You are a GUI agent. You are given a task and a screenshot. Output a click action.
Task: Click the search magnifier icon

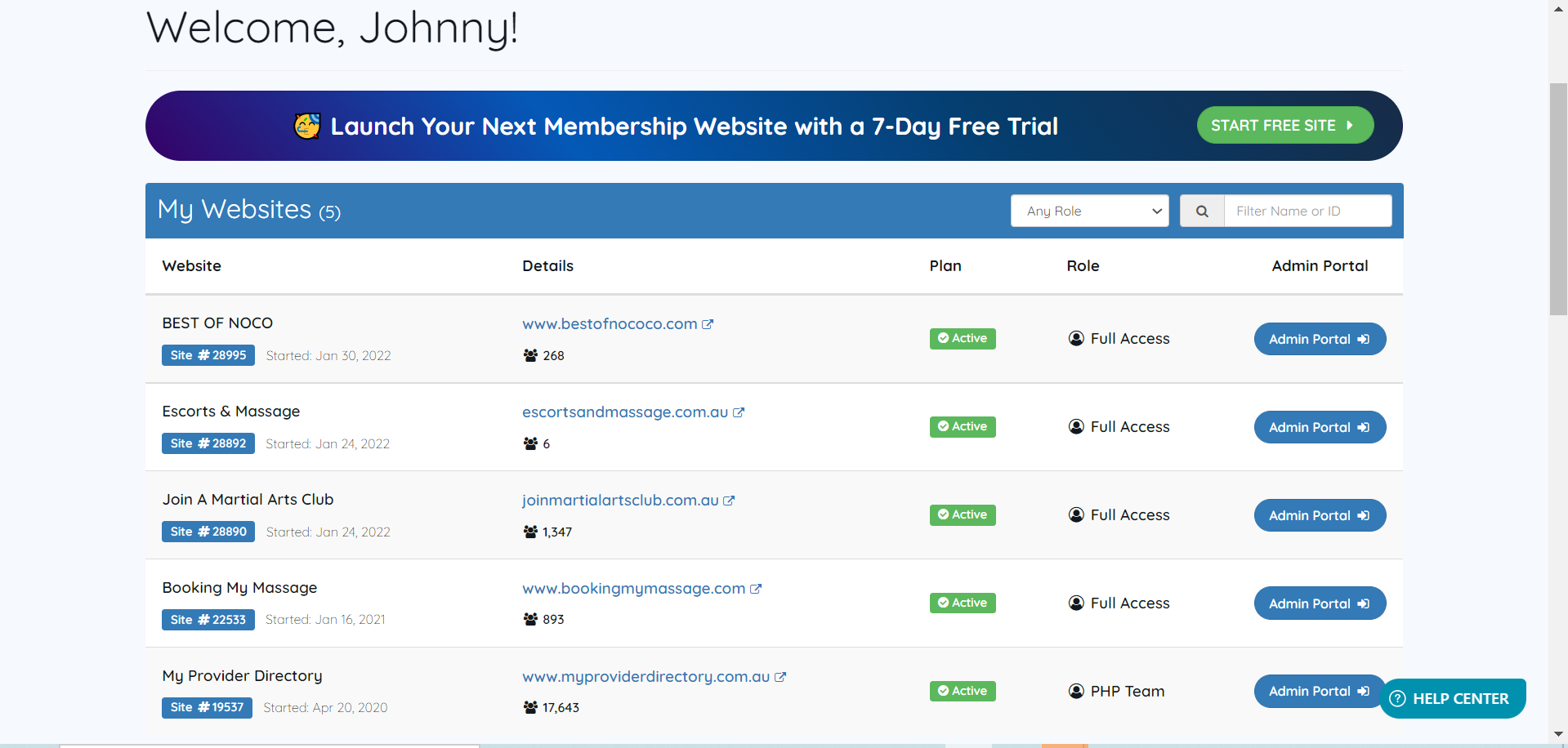1202,211
